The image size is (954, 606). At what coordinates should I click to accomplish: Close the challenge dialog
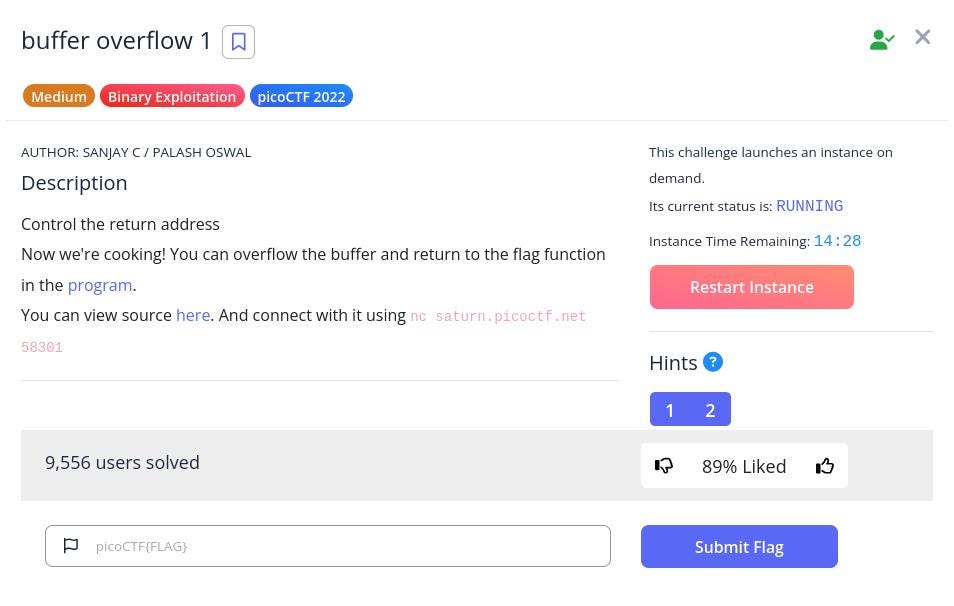pos(923,37)
